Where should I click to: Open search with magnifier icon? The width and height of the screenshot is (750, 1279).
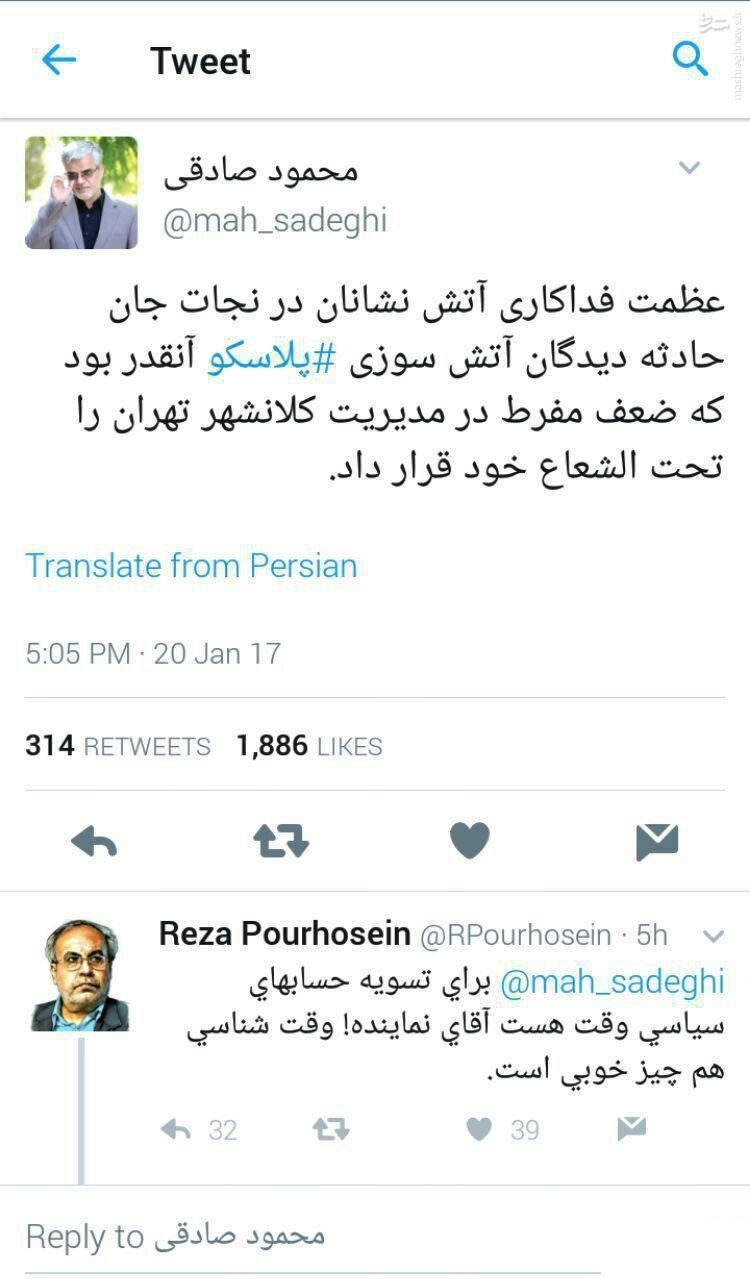pos(690,59)
